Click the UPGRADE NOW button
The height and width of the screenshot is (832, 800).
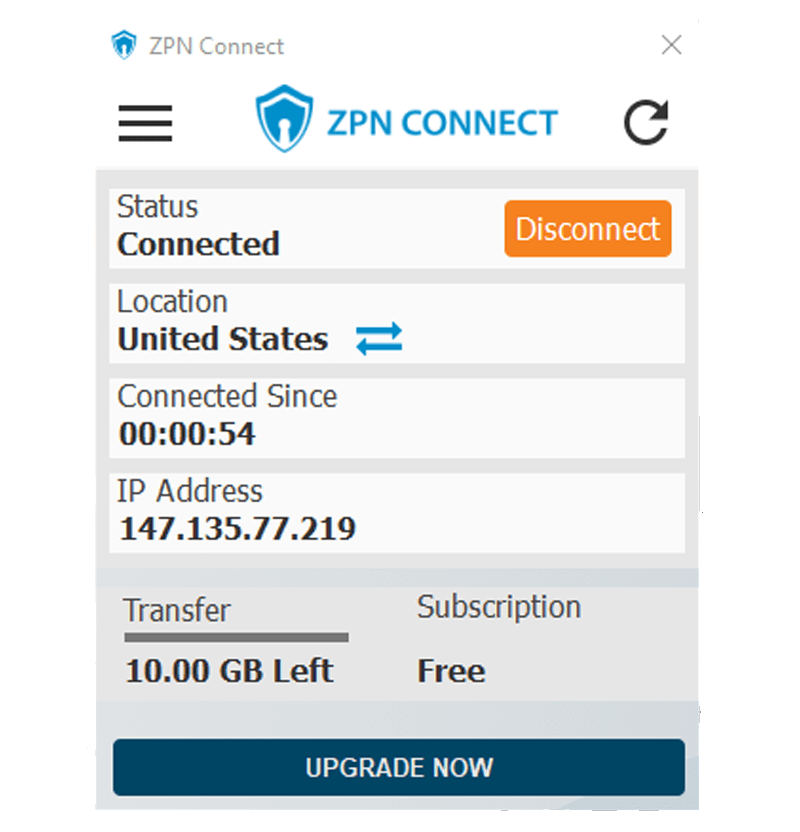[x=399, y=767]
